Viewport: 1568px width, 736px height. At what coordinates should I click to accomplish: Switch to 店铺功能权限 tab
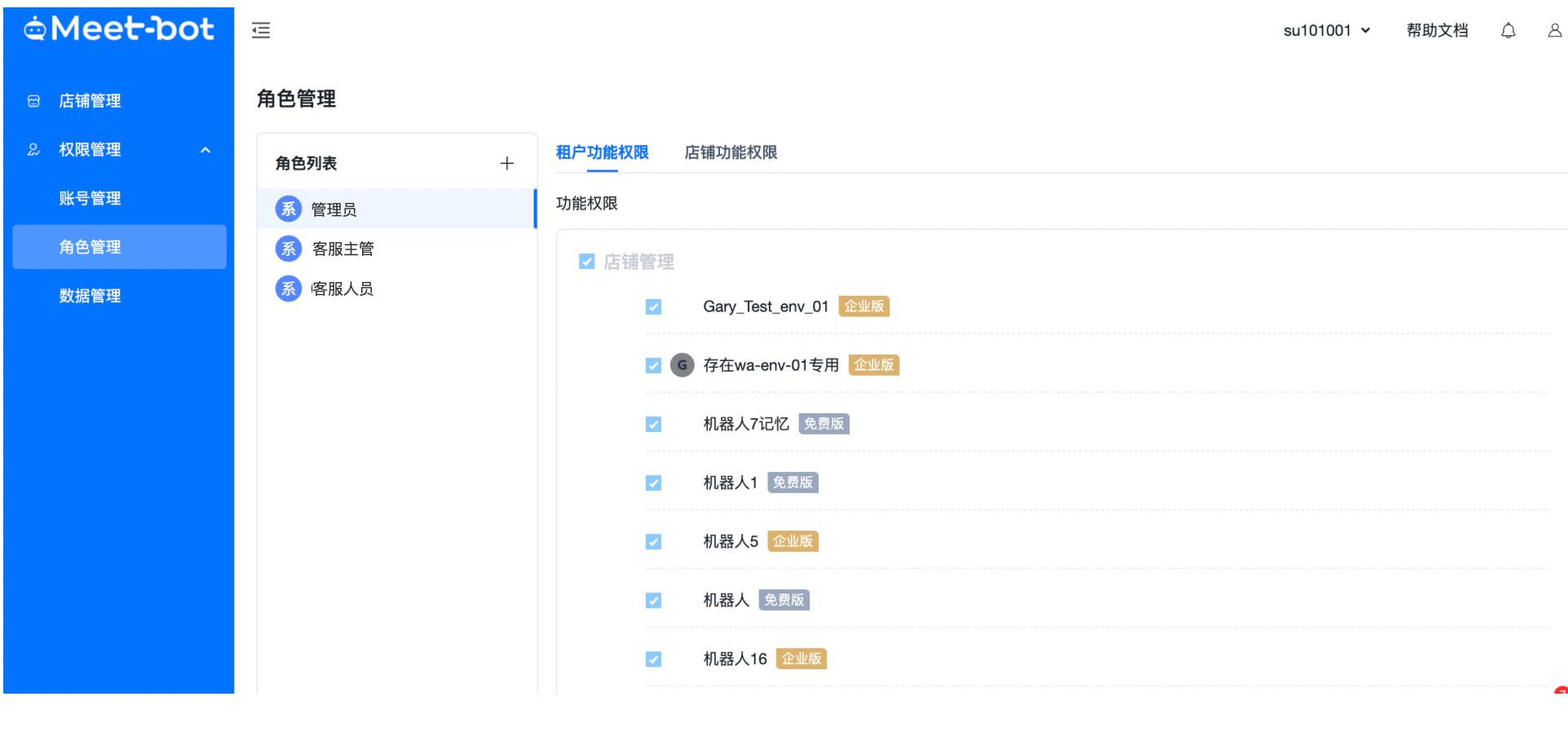pyautogui.click(x=731, y=152)
